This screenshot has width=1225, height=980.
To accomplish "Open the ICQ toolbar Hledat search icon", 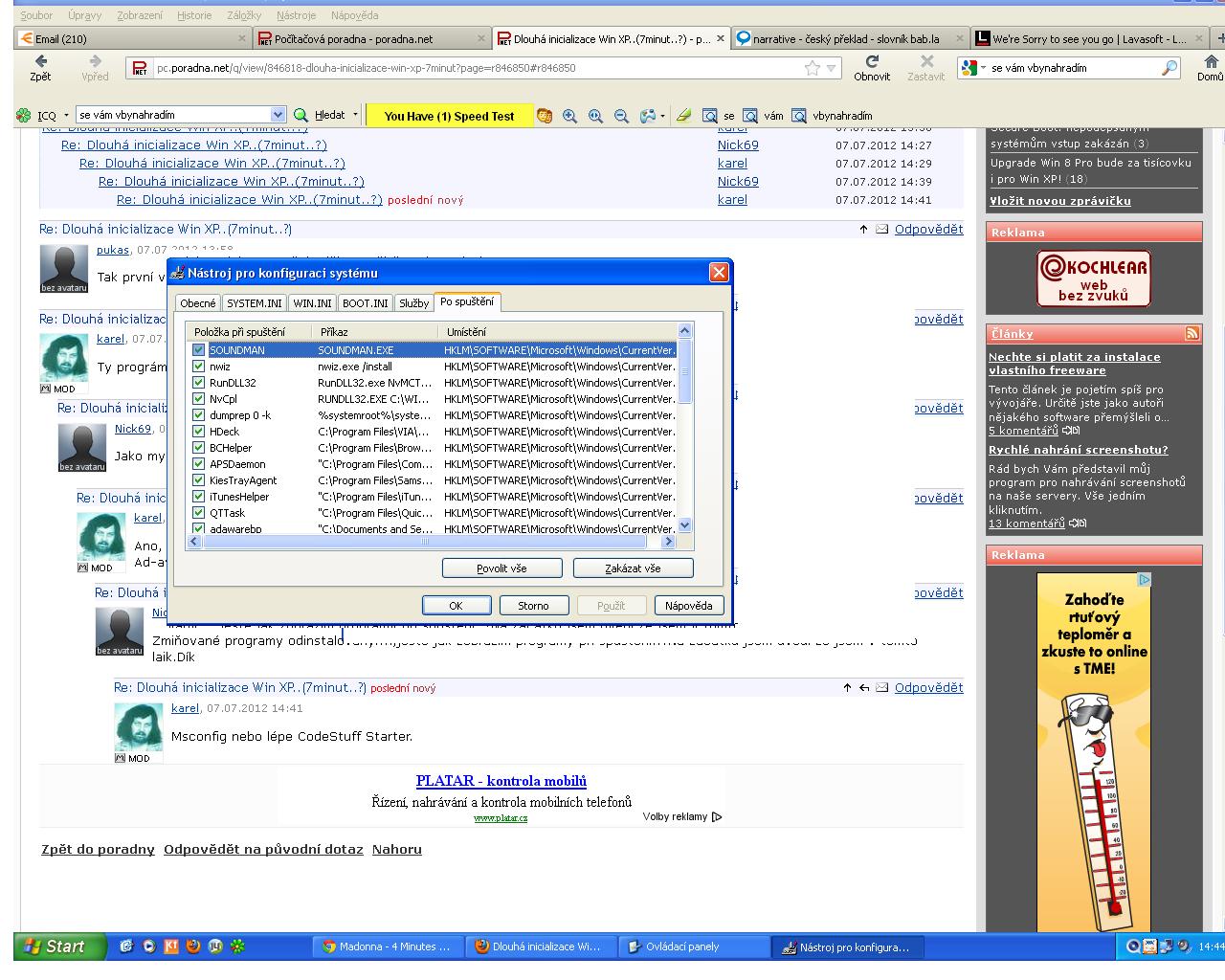I will click(x=301, y=115).
